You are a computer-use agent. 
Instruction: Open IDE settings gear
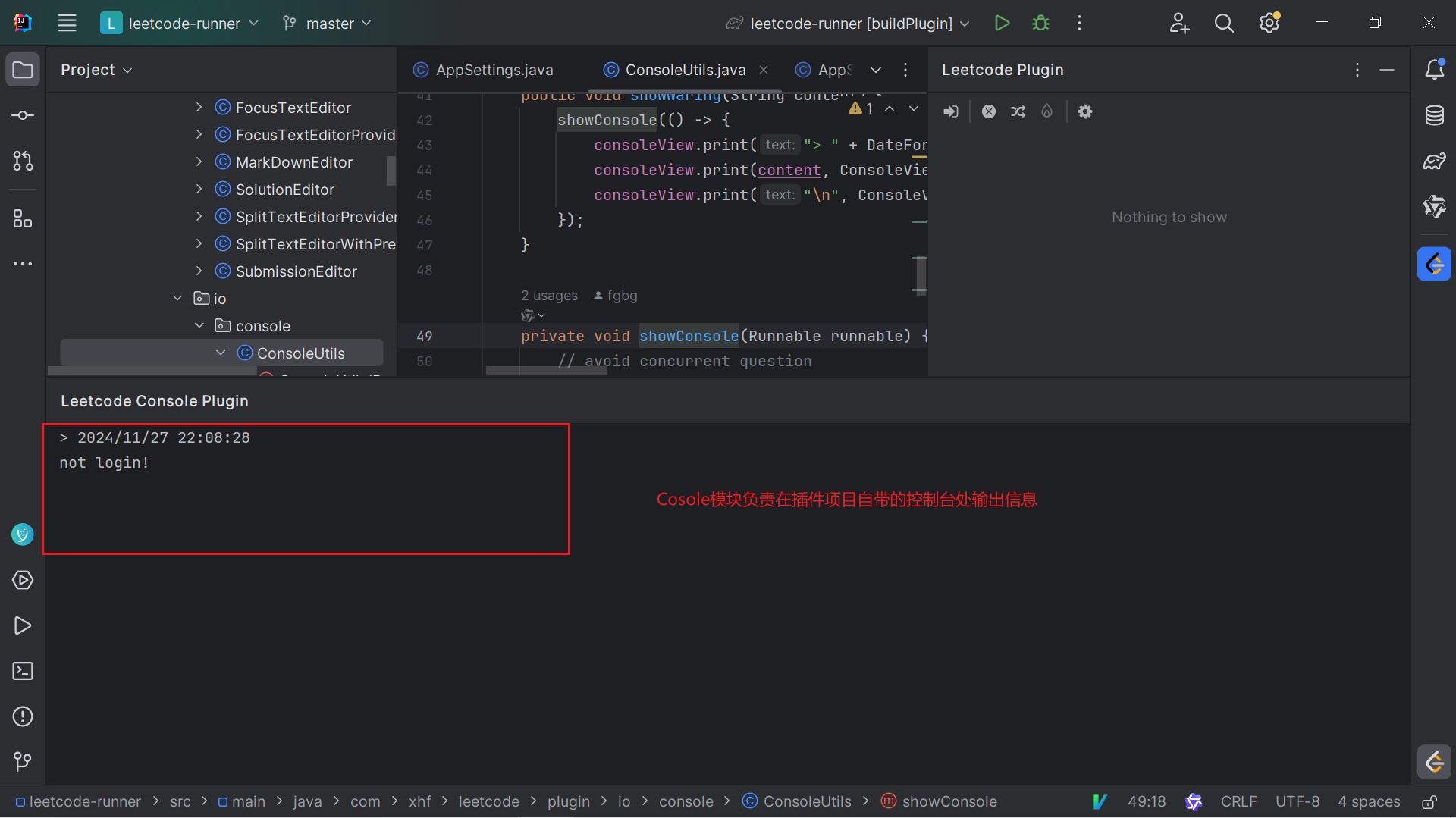[x=1269, y=23]
